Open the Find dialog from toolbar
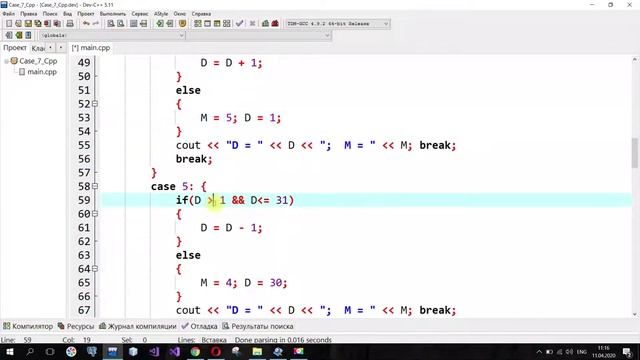Image resolution: width=640 pixels, height=360 pixels. pyautogui.click(x=111, y=24)
